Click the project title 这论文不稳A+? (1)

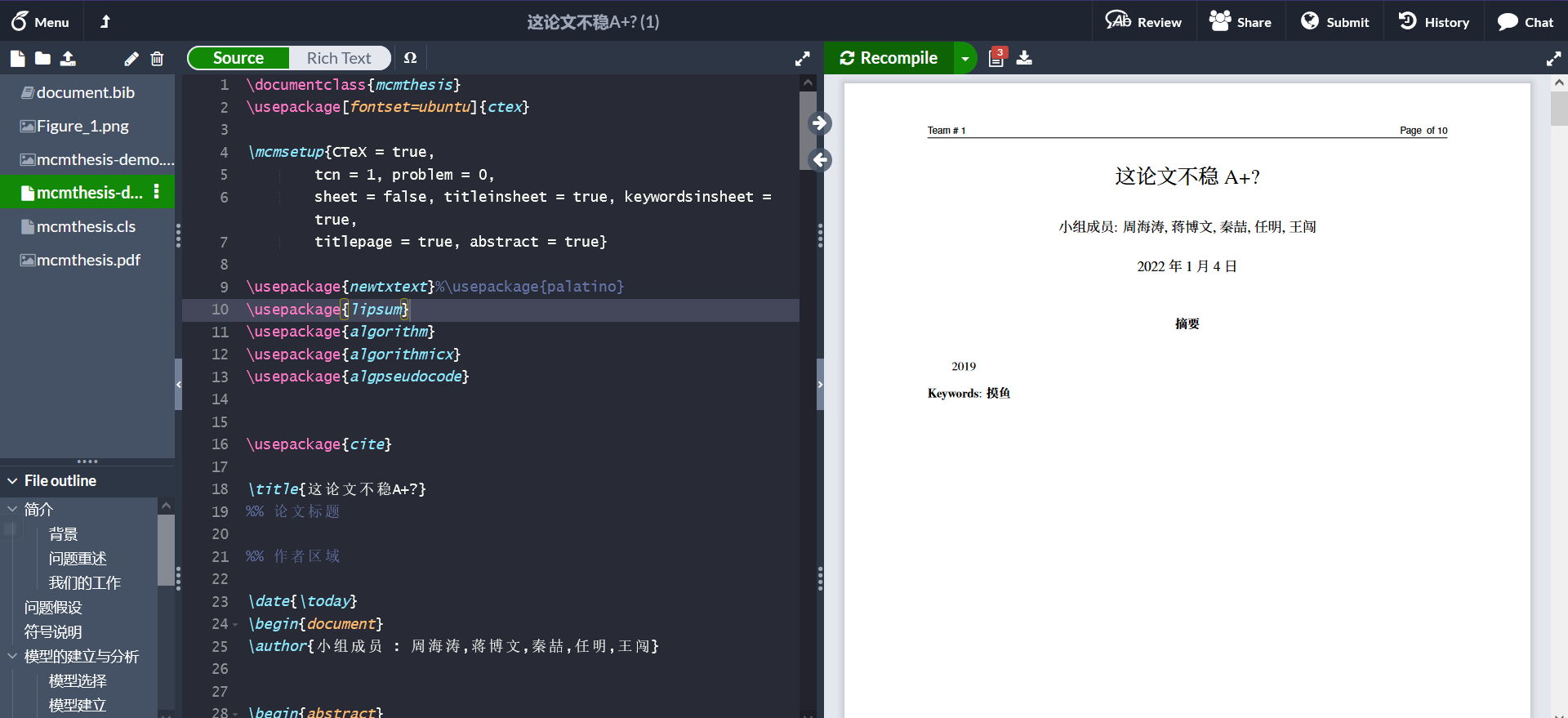click(x=593, y=22)
